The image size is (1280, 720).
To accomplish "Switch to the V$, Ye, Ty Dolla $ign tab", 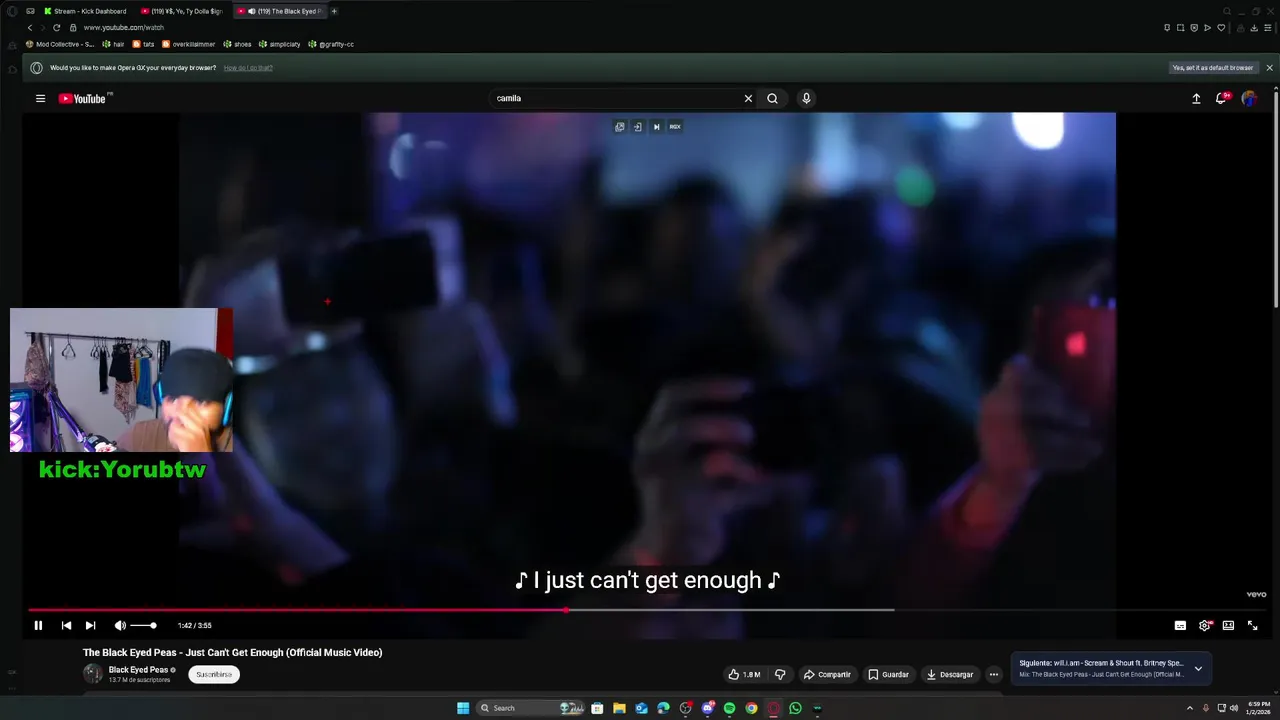I will tap(183, 11).
